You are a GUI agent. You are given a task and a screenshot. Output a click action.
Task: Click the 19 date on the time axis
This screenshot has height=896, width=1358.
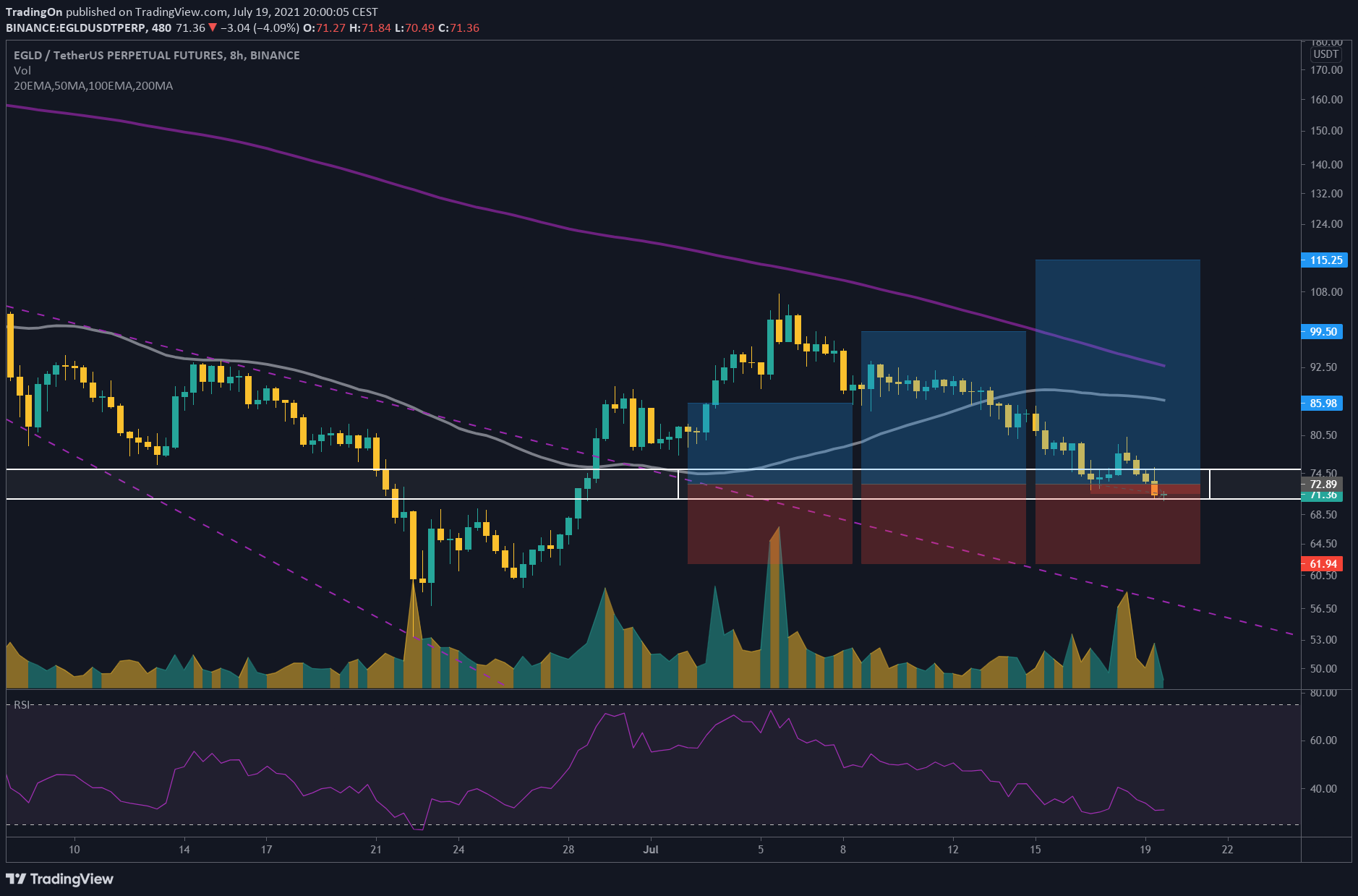[1145, 849]
